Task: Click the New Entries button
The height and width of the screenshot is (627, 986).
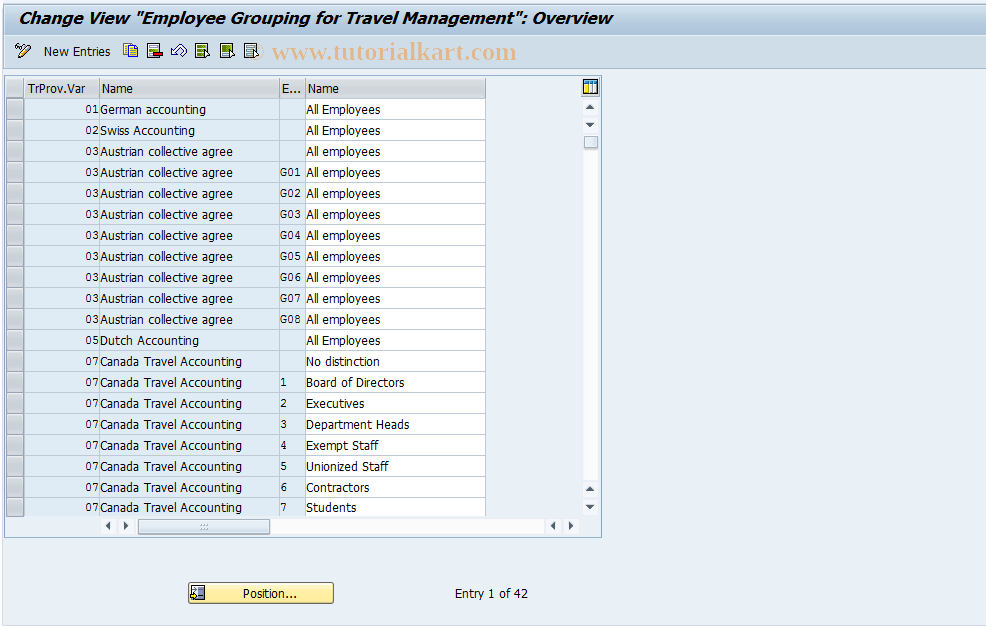Action: point(77,52)
